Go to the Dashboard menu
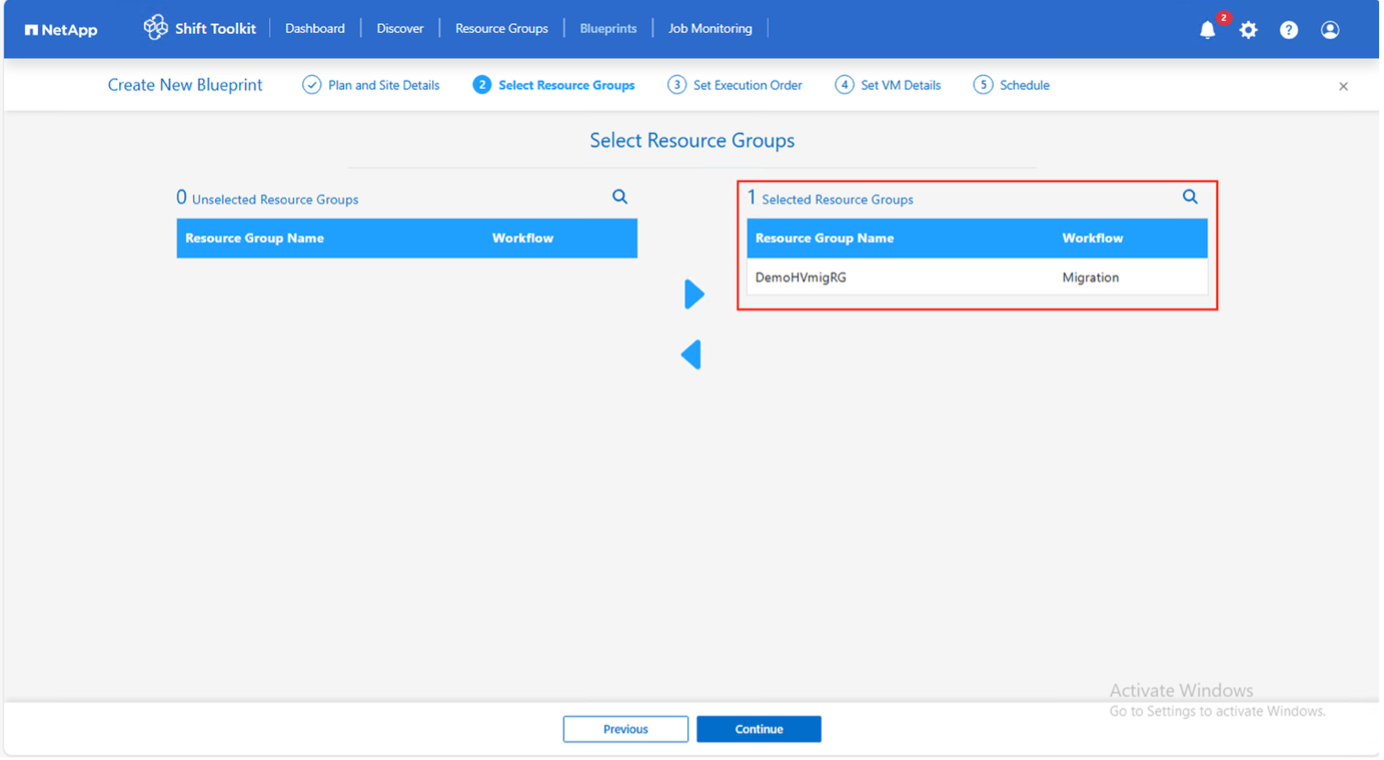 [x=316, y=29]
